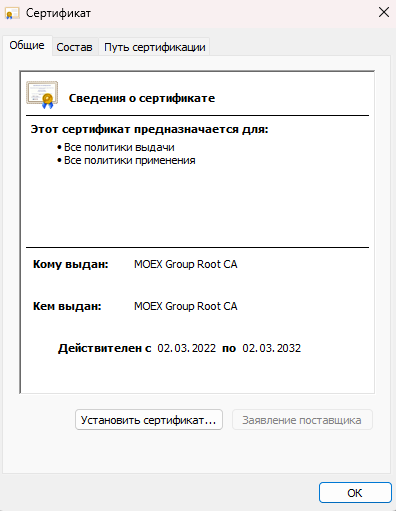Click the Кем выдан value MOEX Group Root CA

186,306
